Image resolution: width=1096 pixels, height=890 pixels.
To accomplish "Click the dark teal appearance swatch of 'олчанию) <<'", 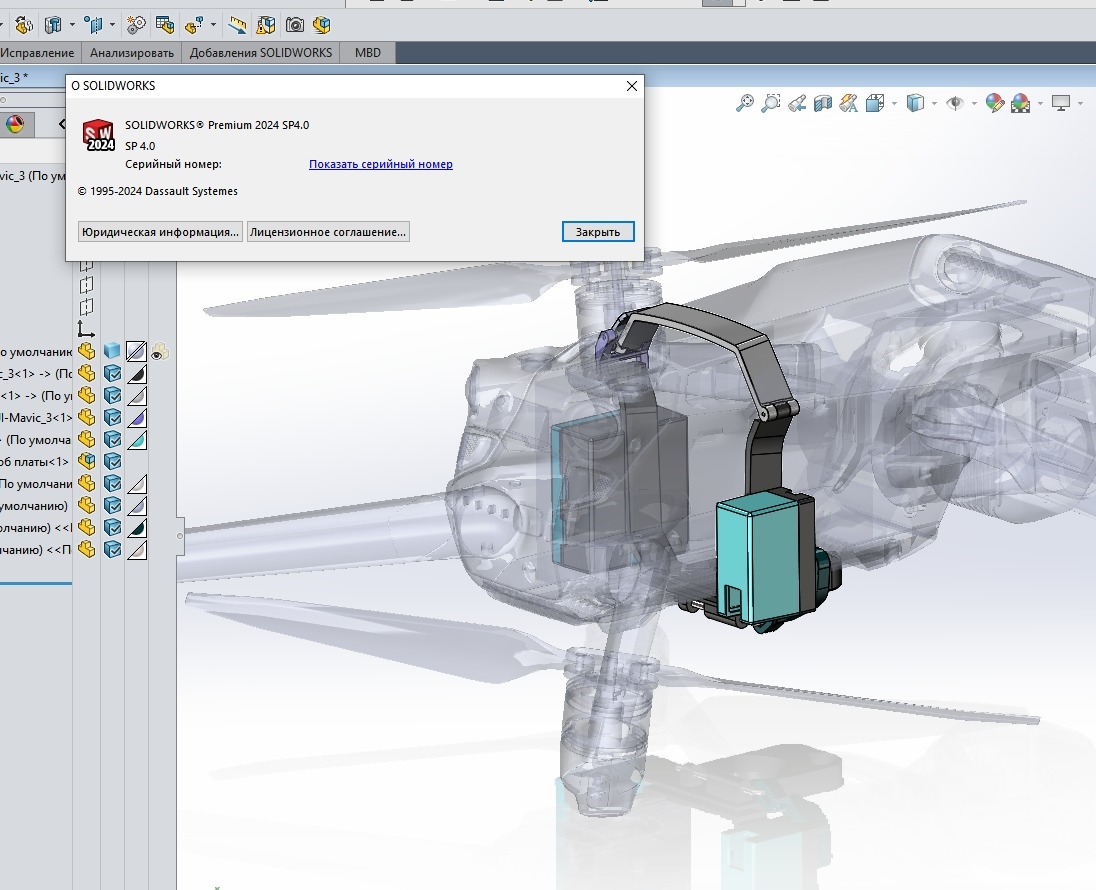I will coord(136,527).
